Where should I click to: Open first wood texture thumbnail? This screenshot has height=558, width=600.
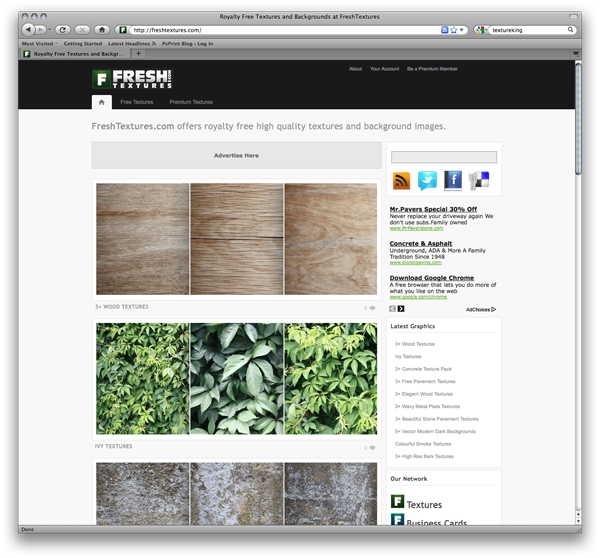click(142, 239)
